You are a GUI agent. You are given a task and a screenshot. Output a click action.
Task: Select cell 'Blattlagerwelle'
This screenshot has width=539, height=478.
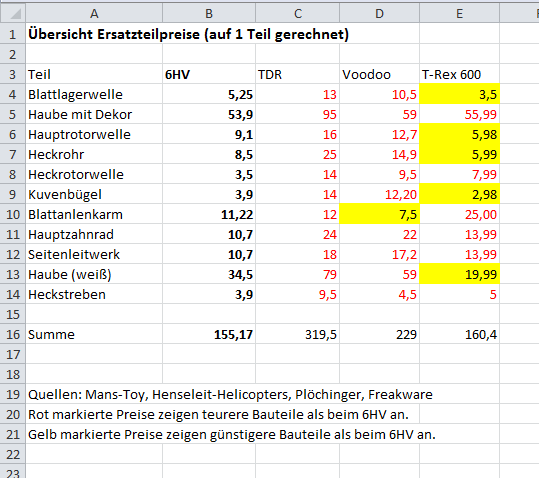coord(94,94)
